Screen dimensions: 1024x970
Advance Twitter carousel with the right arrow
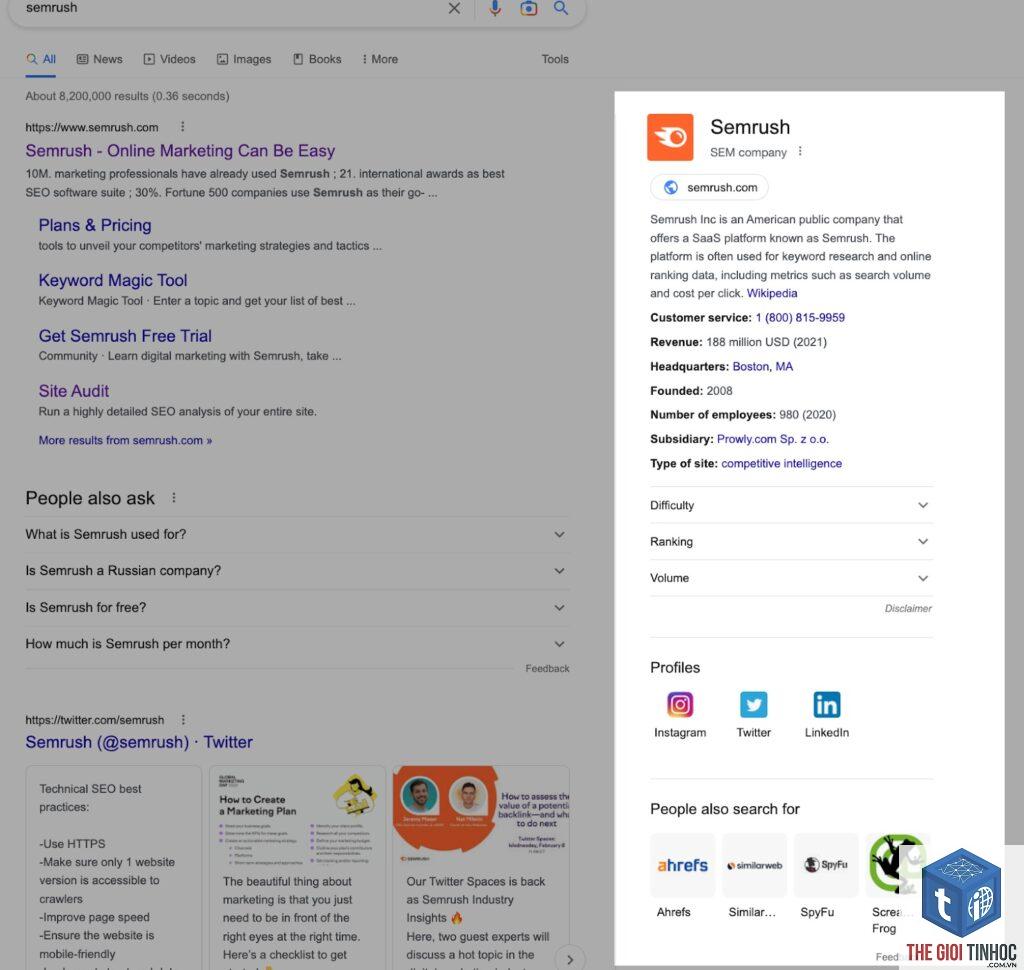(x=569, y=959)
